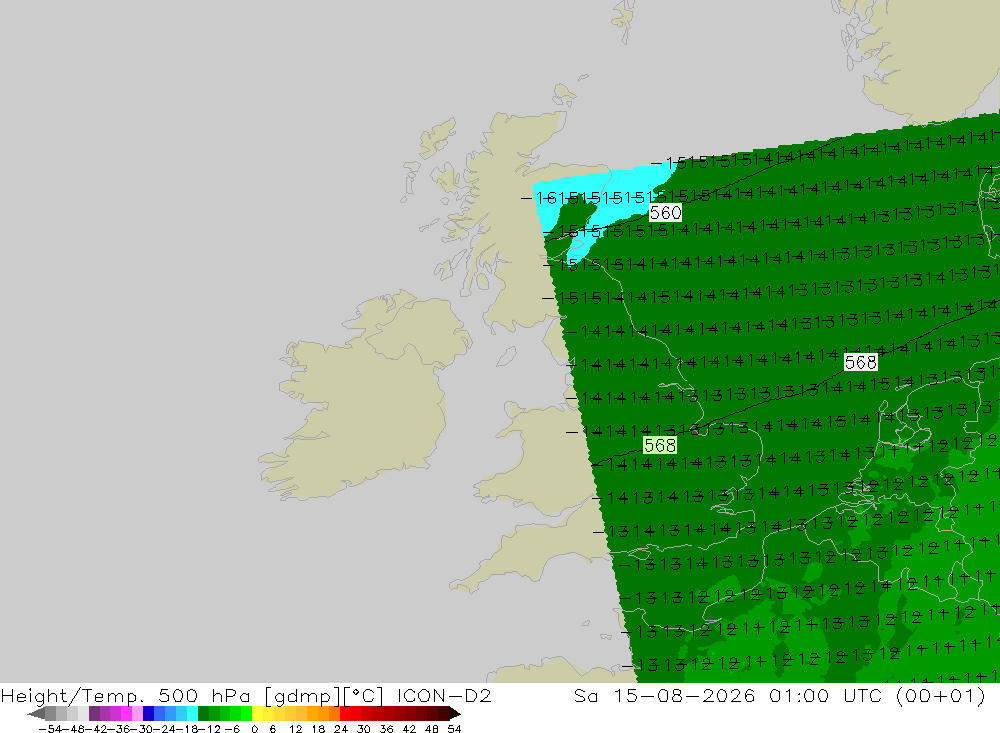Click the 0 legend value
Image resolution: width=1000 pixels, height=733 pixels.
[x=254, y=729]
